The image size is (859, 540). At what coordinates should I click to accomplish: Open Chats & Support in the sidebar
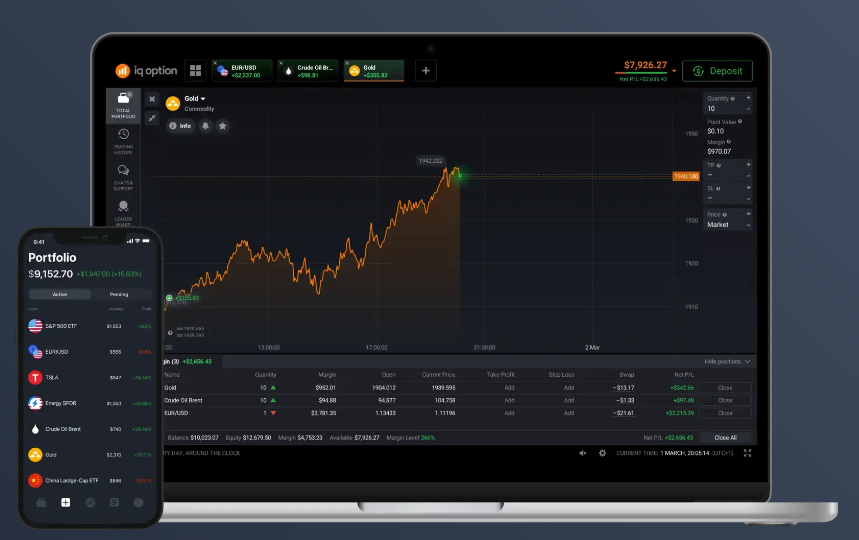[x=123, y=176]
